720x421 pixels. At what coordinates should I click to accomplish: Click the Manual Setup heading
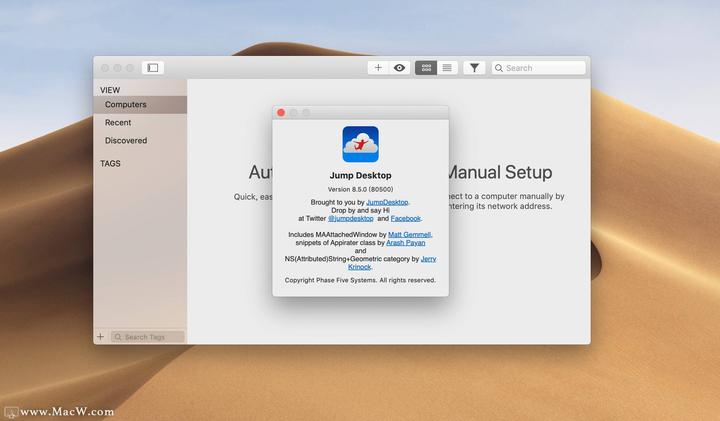click(x=500, y=172)
